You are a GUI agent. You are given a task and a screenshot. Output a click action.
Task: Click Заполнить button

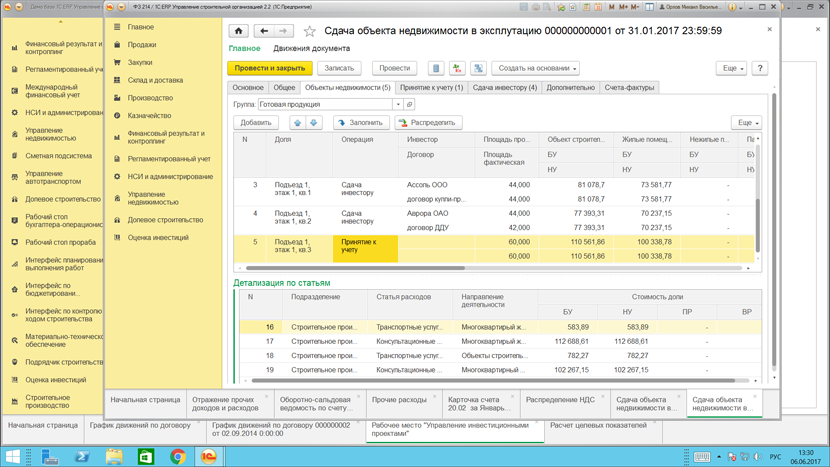pos(361,123)
